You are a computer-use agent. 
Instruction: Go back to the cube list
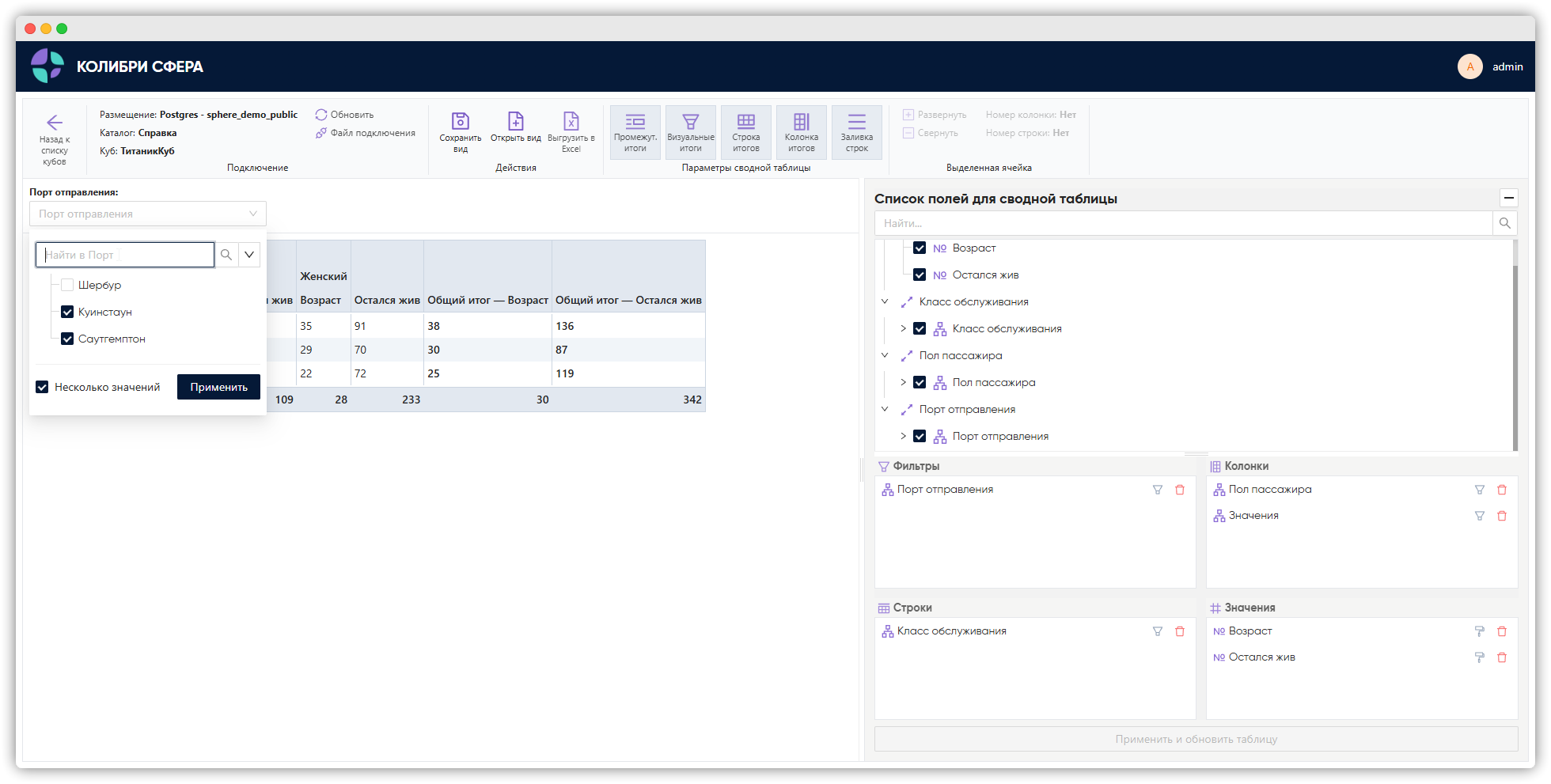(x=55, y=139)
